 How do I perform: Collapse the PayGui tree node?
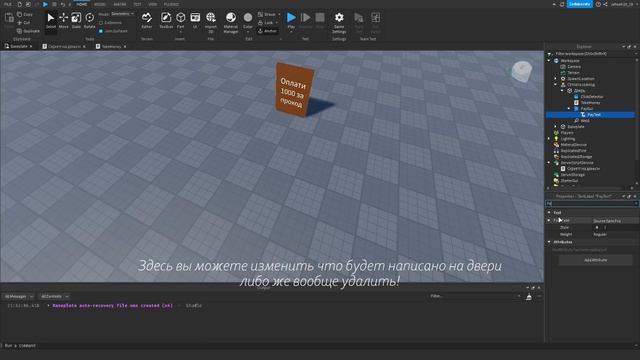pos(569,109)
